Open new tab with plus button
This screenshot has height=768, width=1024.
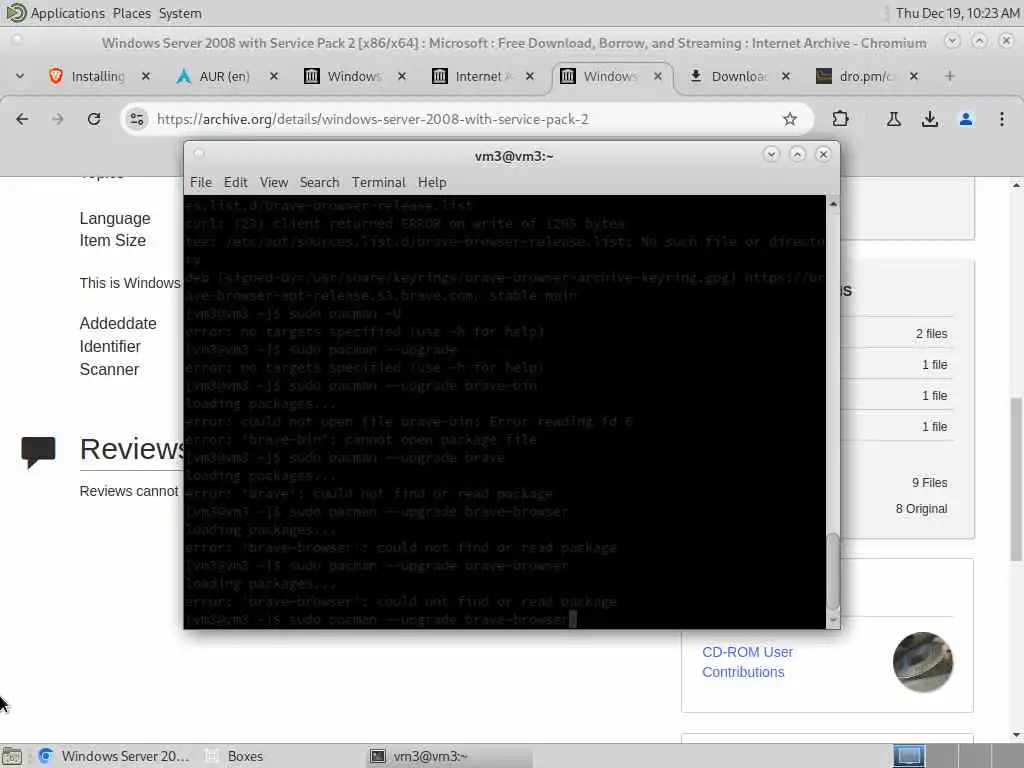coord(950,76)
